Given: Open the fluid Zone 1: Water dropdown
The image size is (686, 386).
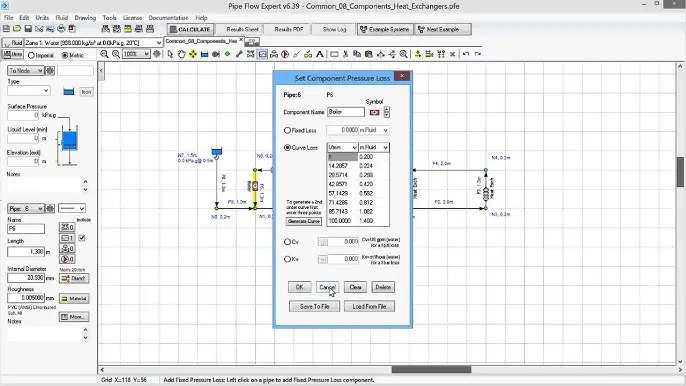Looking at the screenshot, I should point(93,42).
